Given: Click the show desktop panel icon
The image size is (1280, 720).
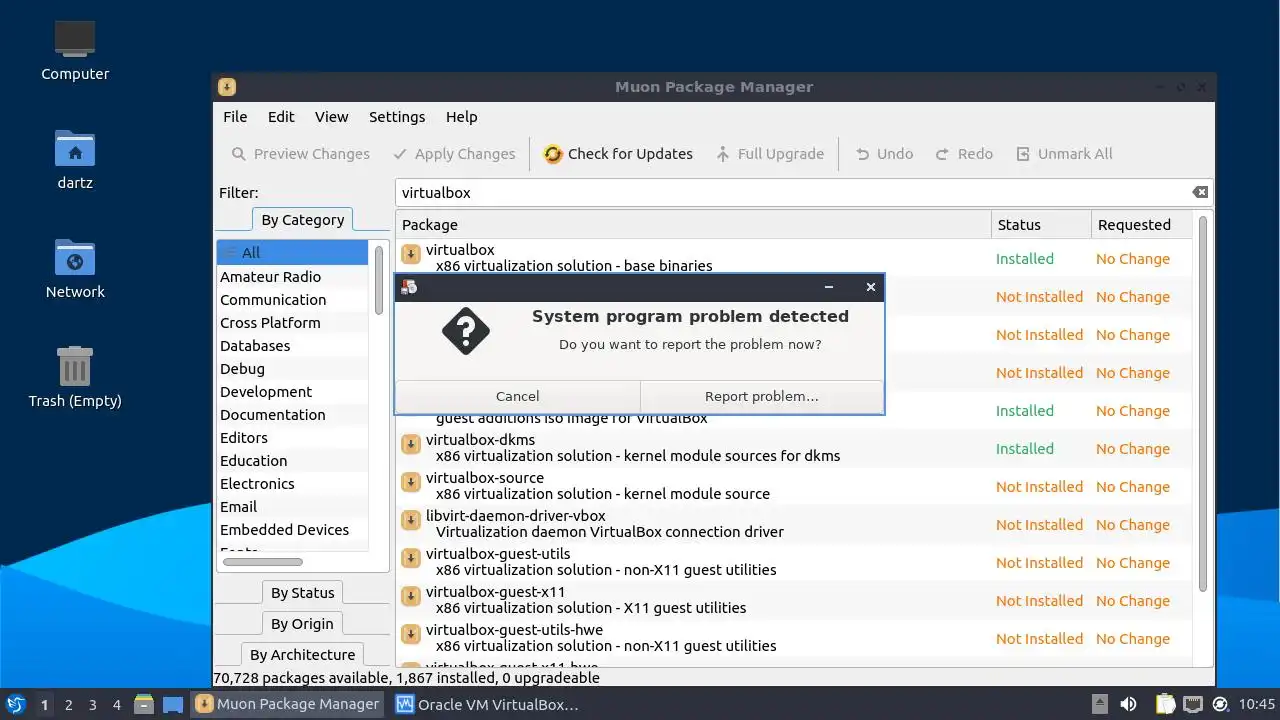Looking at the screenshot, I should (173, 704).
